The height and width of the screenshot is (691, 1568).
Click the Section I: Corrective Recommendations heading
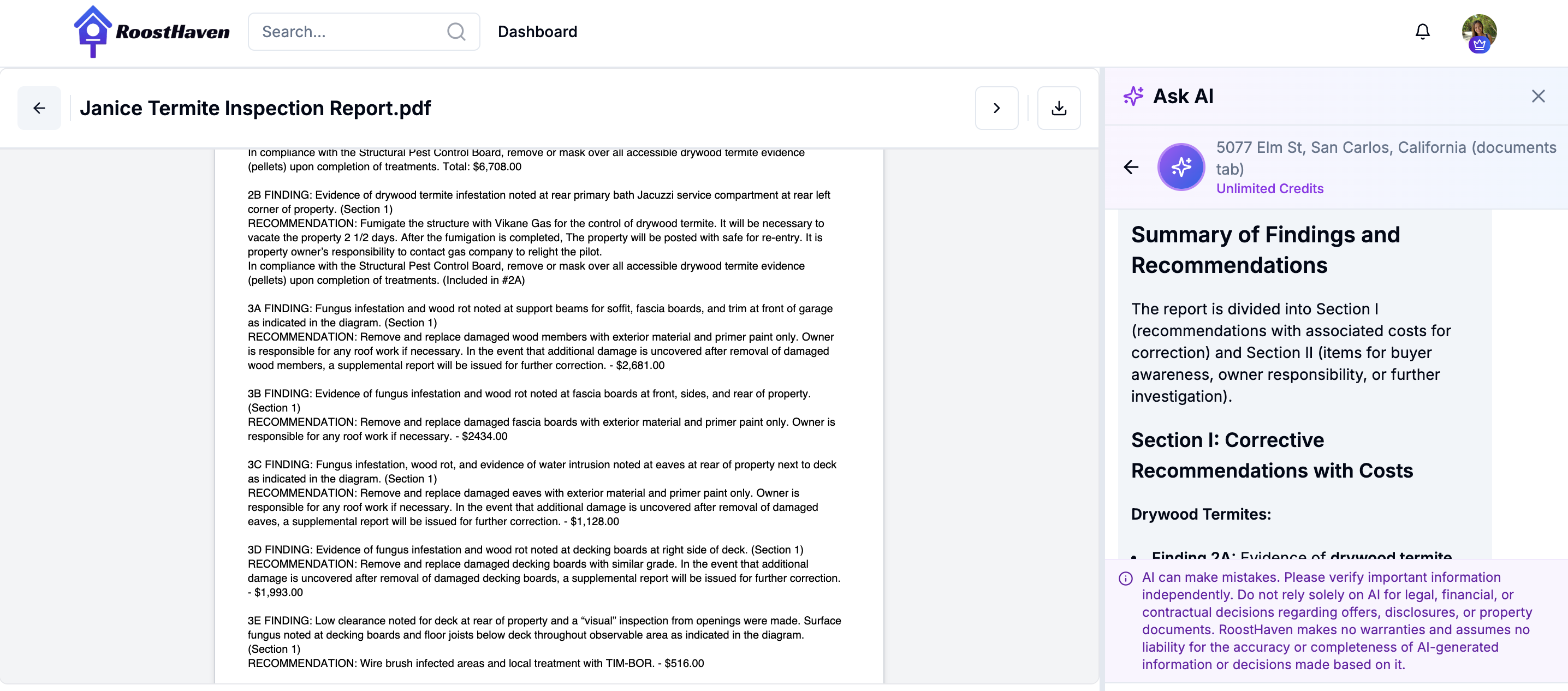click(1272, 455)
